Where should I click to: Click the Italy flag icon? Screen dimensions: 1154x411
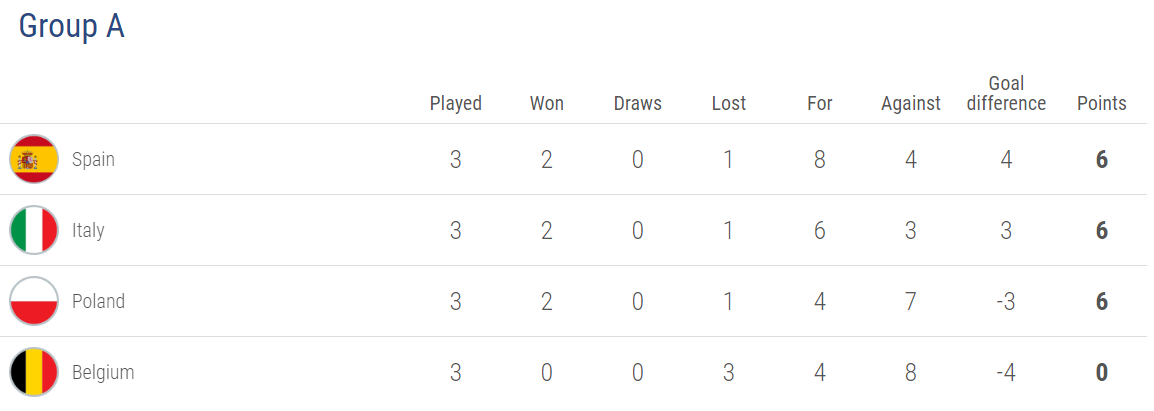34,230
